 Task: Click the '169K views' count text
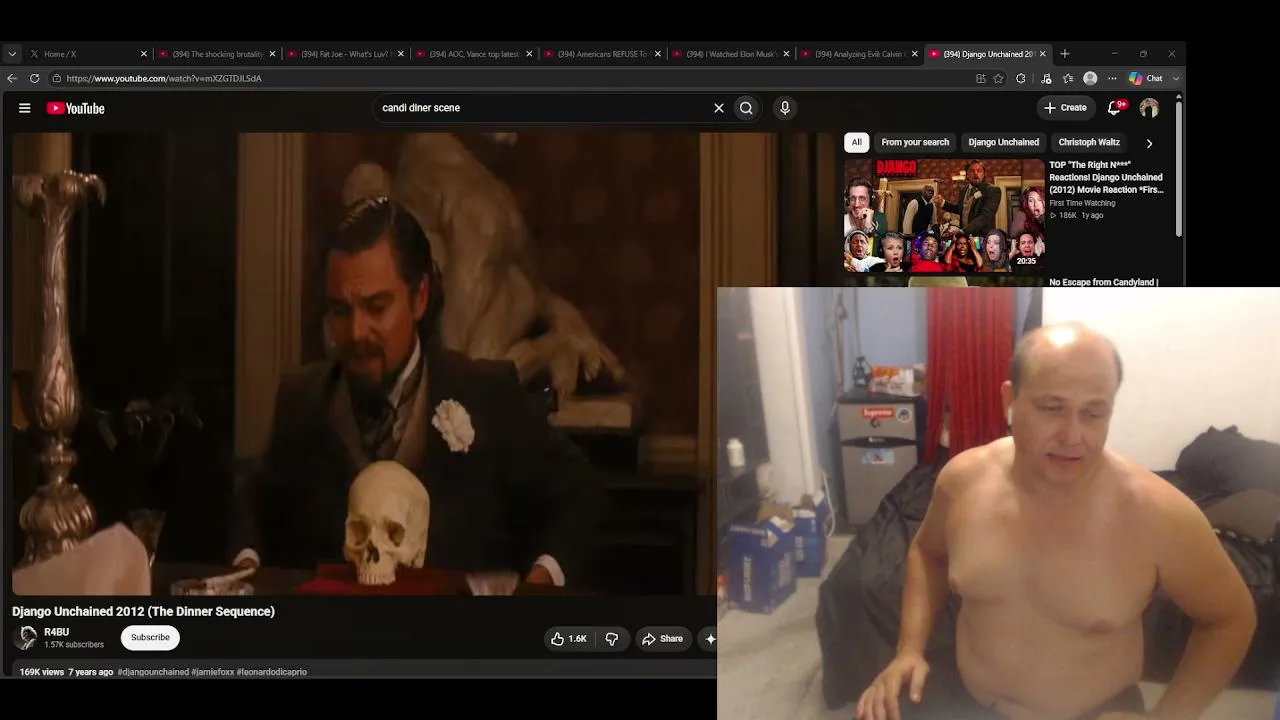click(41, 672)
